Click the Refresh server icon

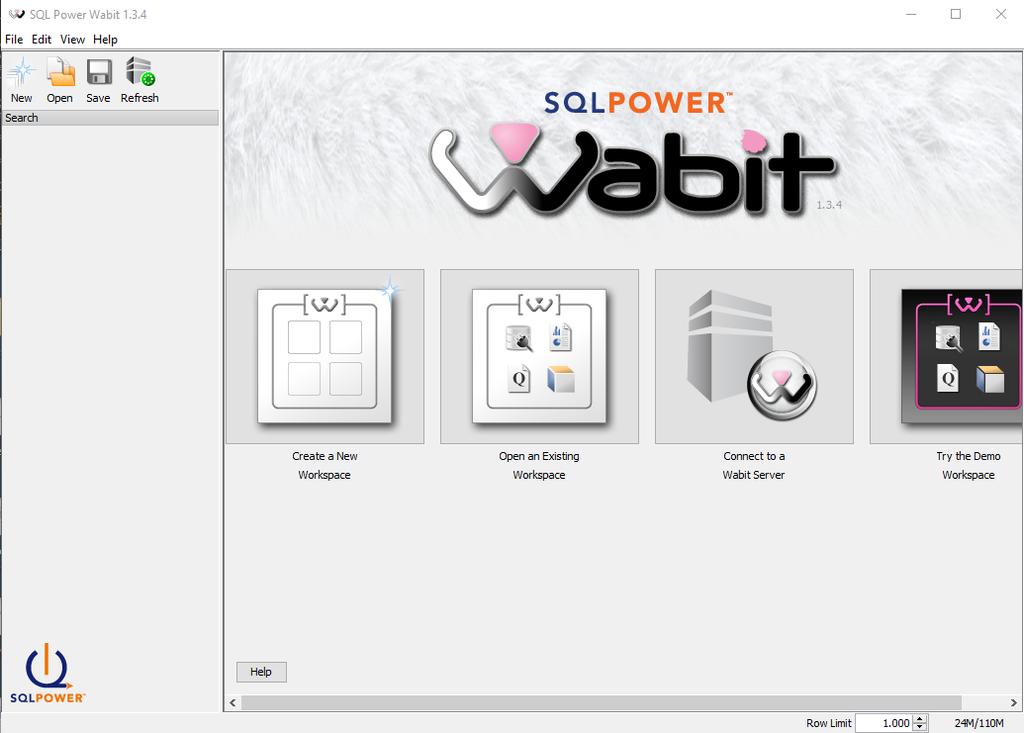(139, 72)
